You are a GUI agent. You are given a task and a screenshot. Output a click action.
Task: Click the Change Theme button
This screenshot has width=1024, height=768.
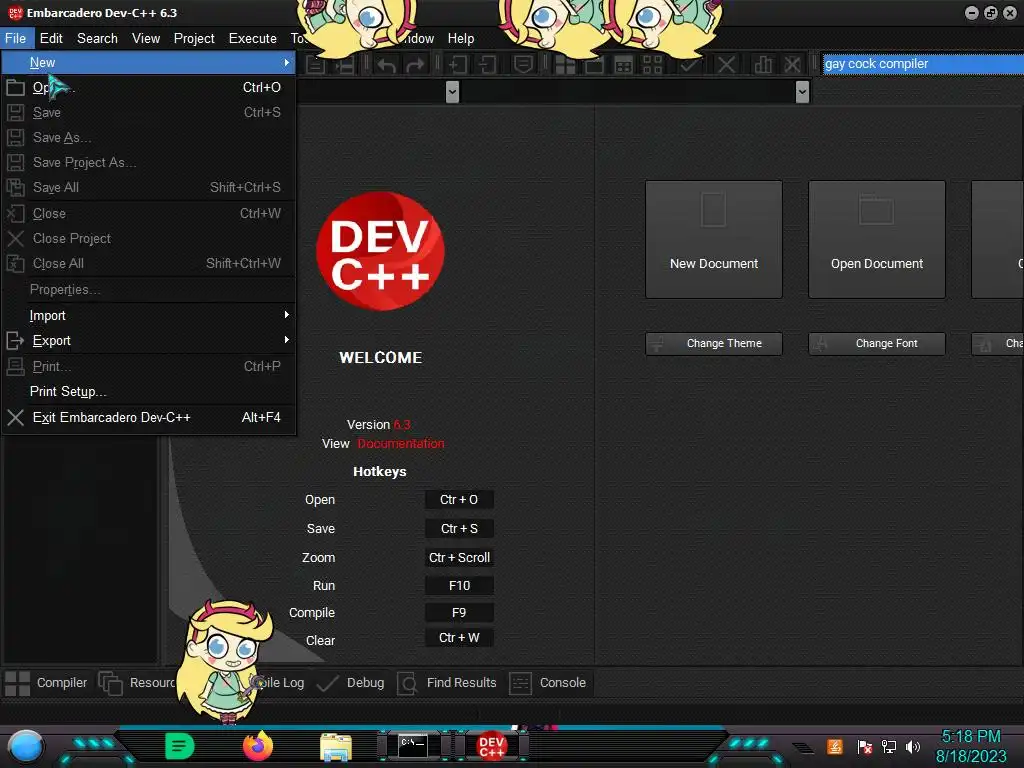pos(714,344)
